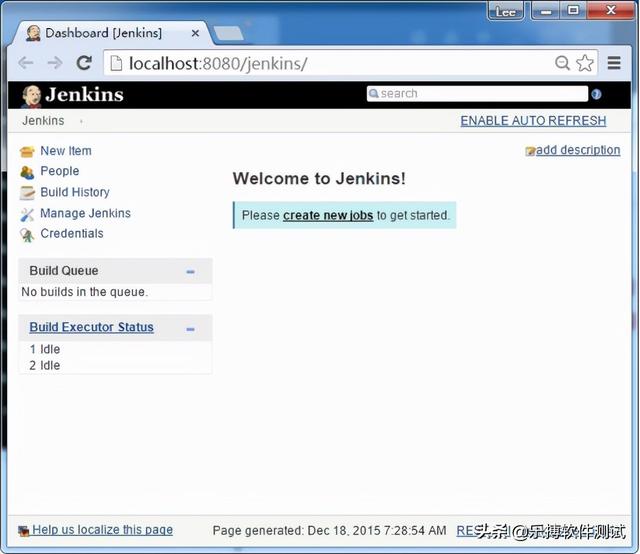Screen dimensions: 640x554
Task: Open the Build History link
Action: pos(75,192)
